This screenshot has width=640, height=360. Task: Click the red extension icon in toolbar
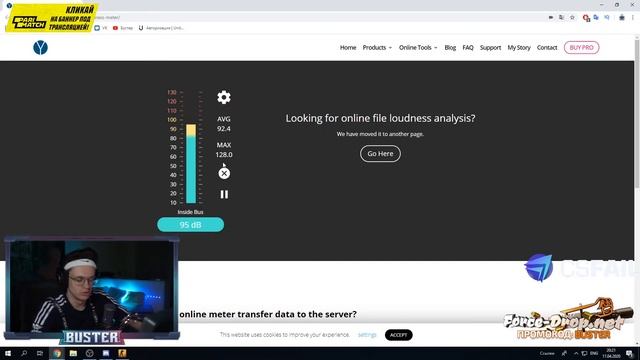click(x=586, y=18)
